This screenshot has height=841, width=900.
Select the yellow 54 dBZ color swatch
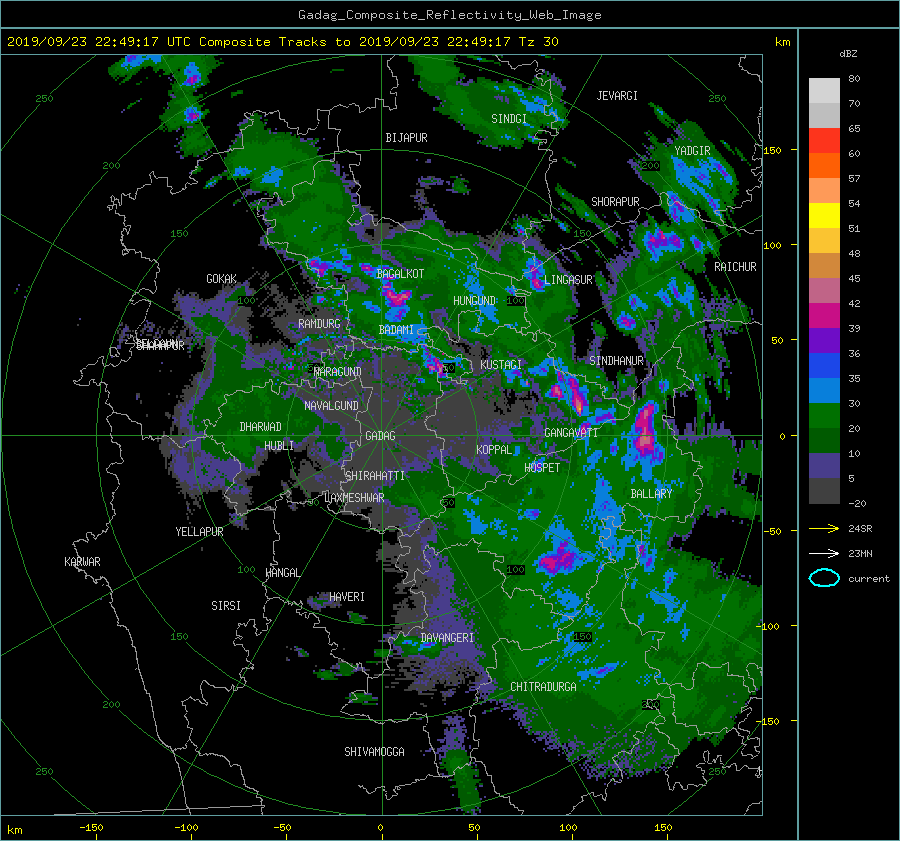pyautogui.click(x=824, y=215)
